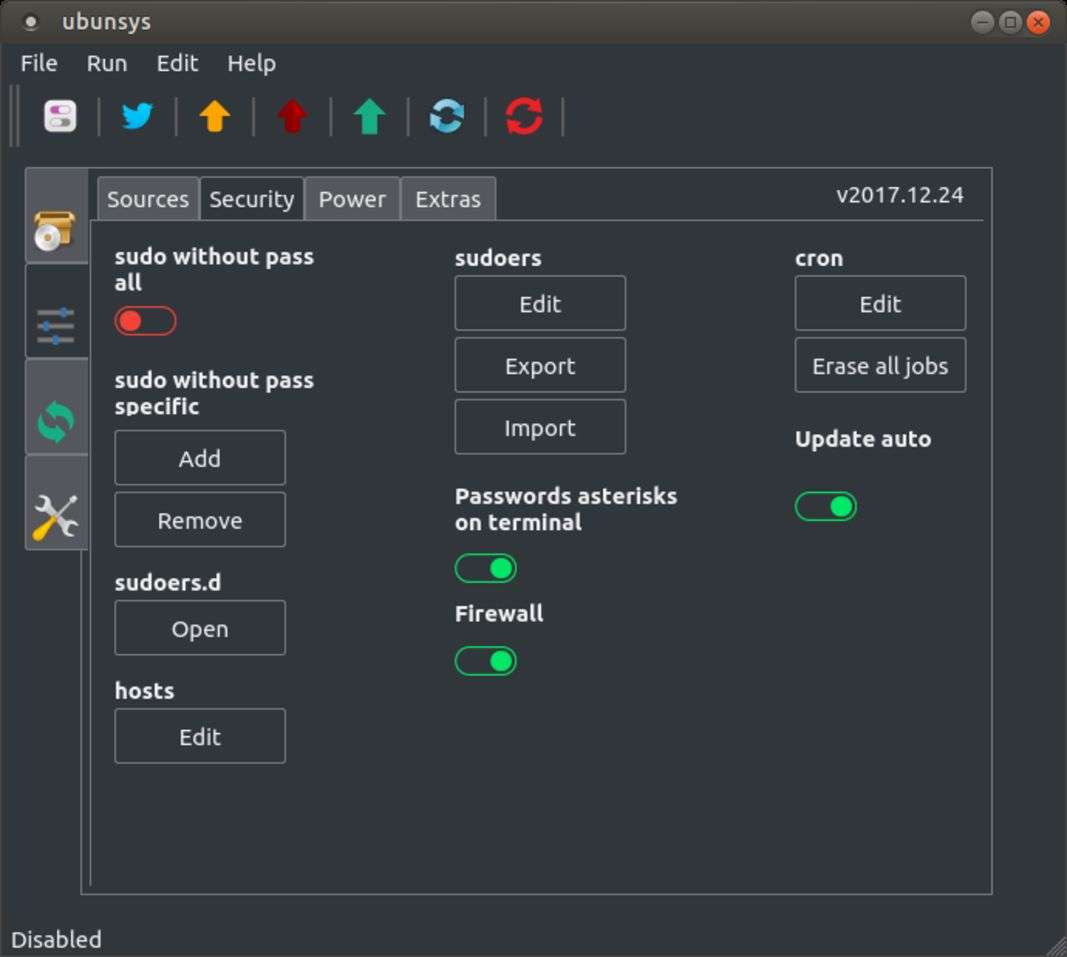
Task: Disable the Update auto toggle
Action: [826, 507]
